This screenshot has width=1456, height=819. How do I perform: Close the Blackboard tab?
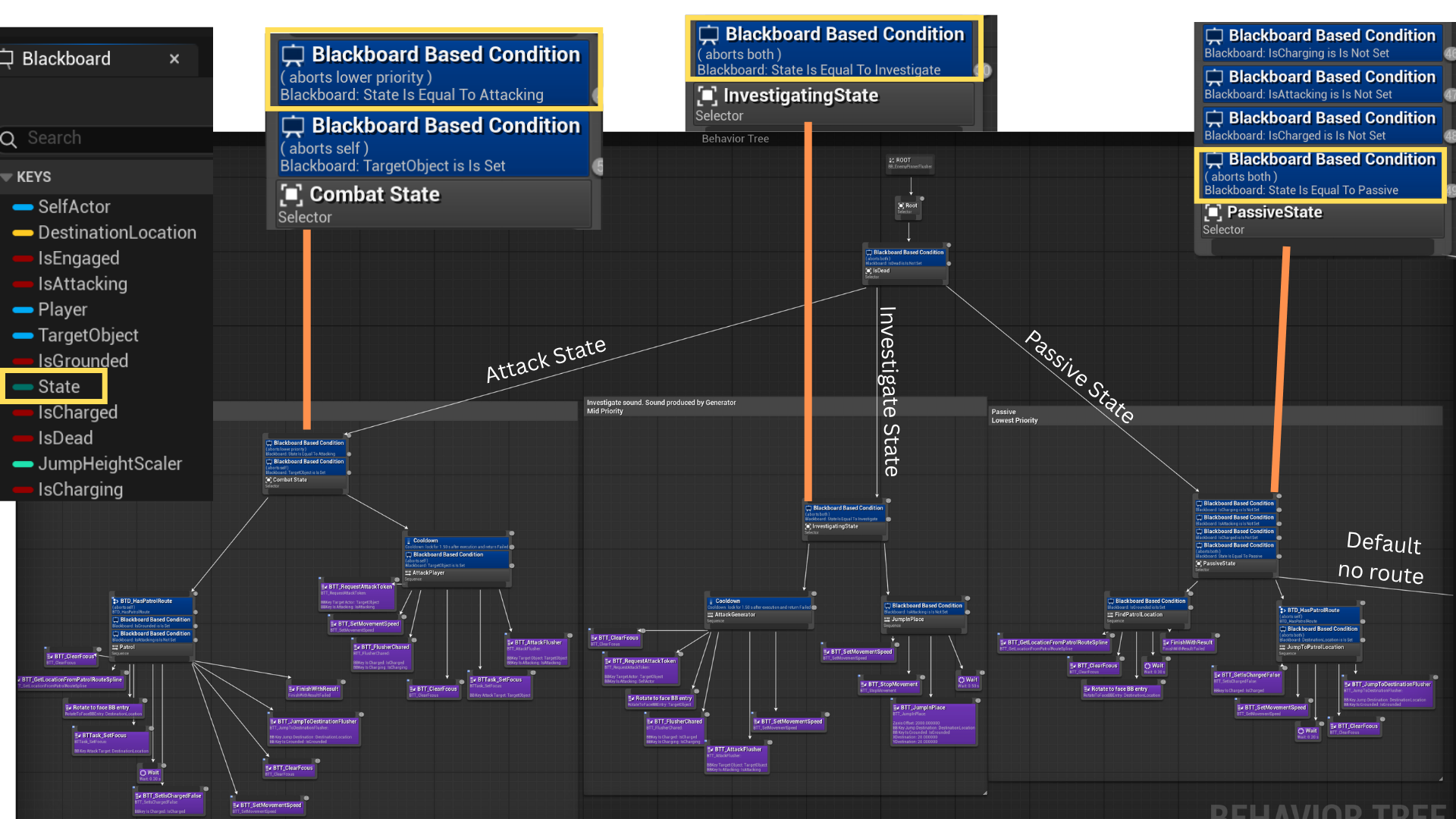tap(174, 58)
